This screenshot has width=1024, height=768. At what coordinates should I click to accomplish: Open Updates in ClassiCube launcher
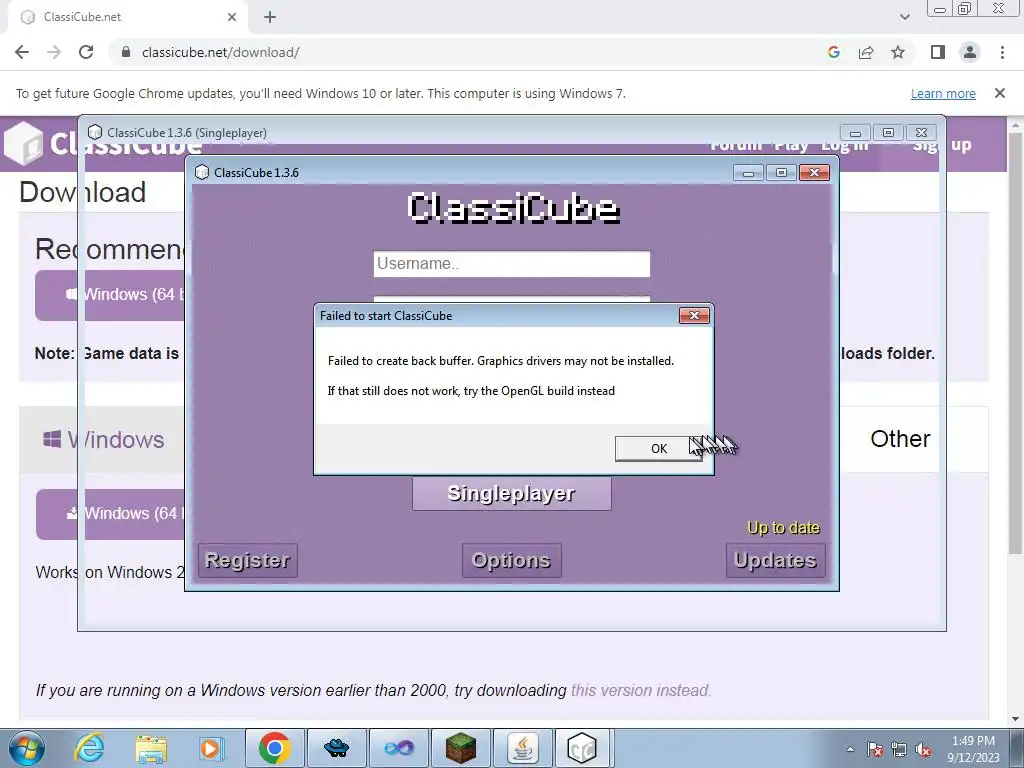click(775, 560)
